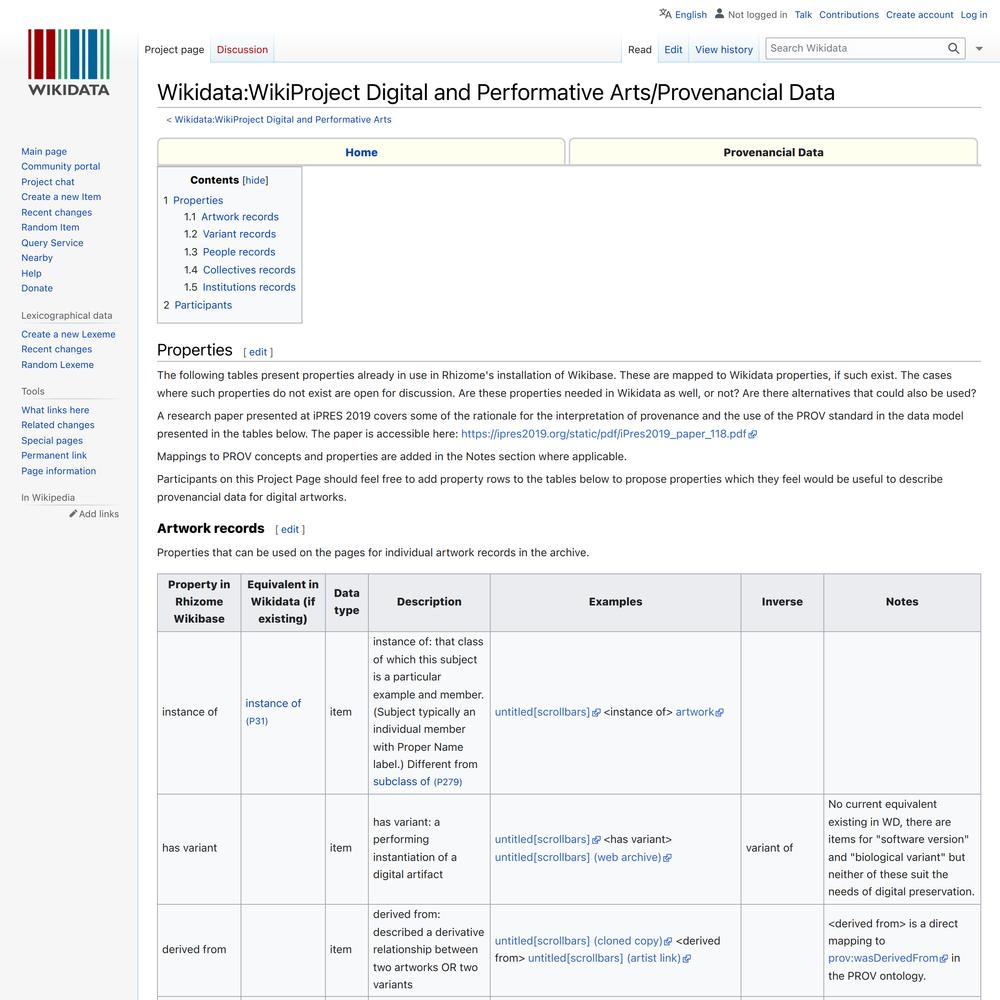
Task: Click the "derived from" property cell
Action: 199,950
